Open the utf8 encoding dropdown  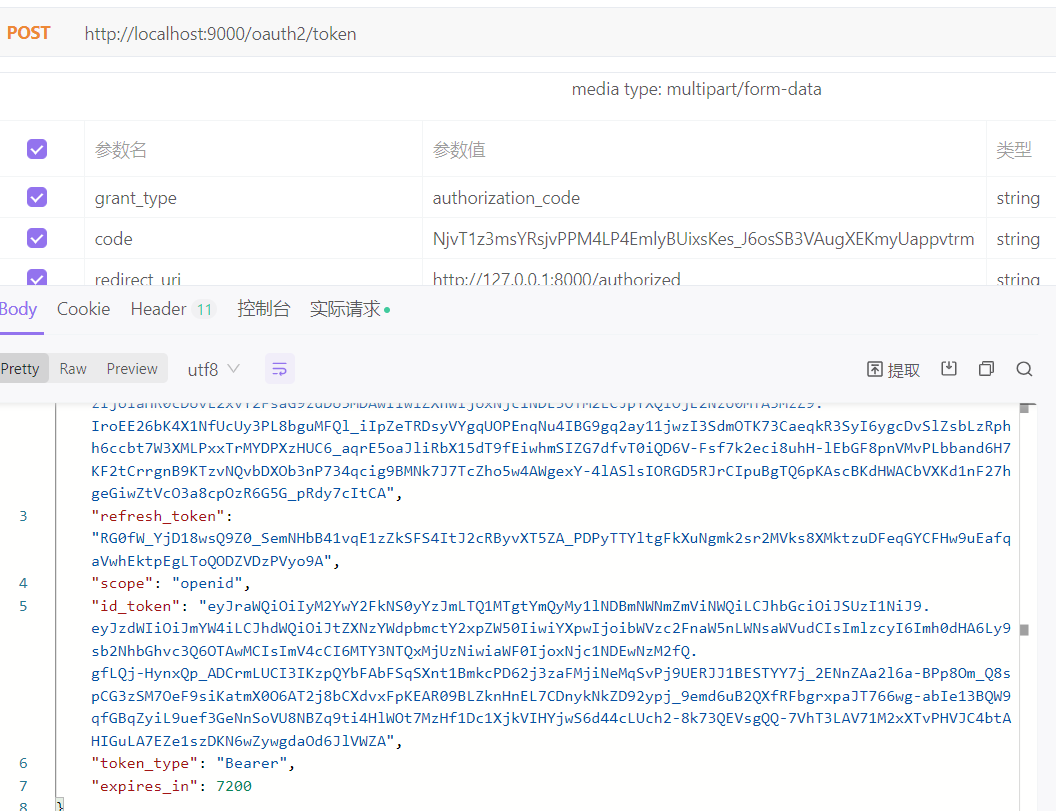(x=213, y=369)
